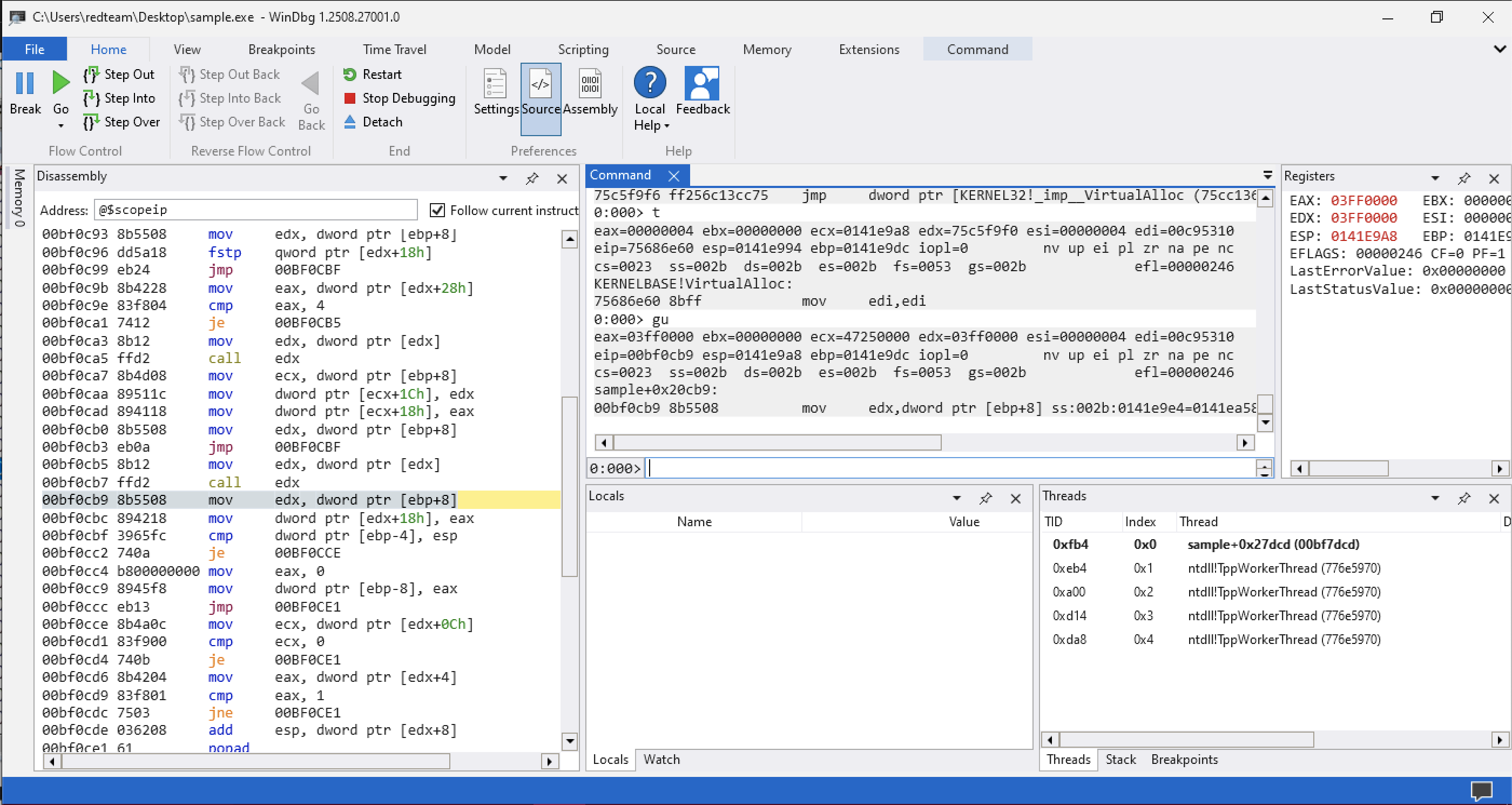The width and height of the screenshot is (1512, 805).
Task: Open Disassembly panel options dropdown
Action: pyautogui.click(x=503, y=178)
